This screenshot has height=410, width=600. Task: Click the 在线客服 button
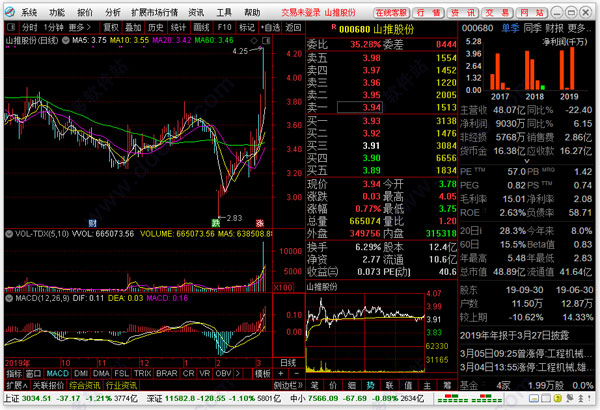pos(391,13)
